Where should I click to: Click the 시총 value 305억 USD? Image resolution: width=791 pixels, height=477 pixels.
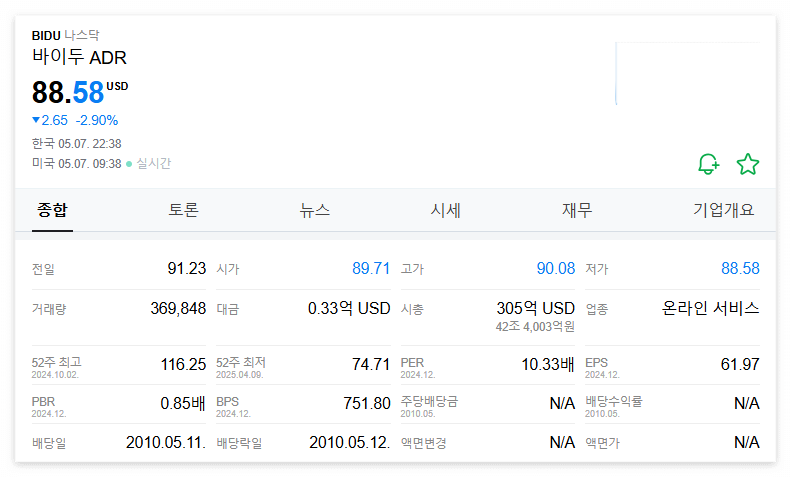coord(536,308)
